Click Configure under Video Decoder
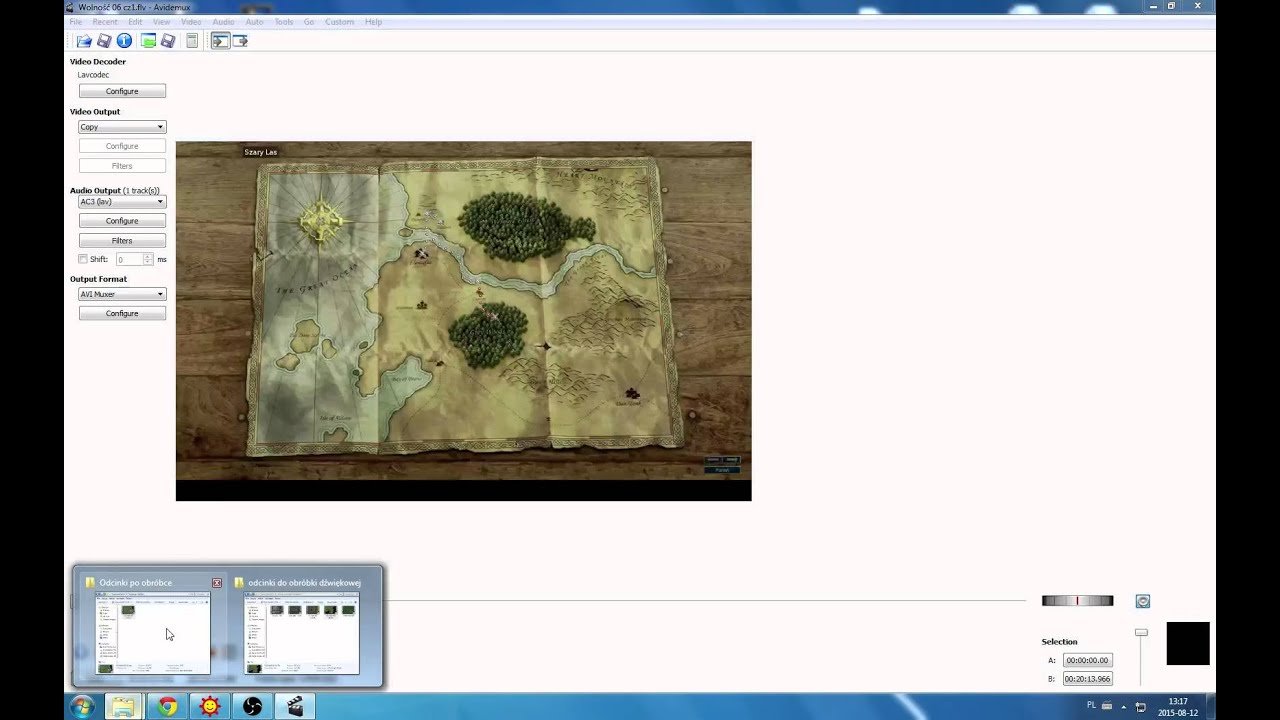 [122, 91]
